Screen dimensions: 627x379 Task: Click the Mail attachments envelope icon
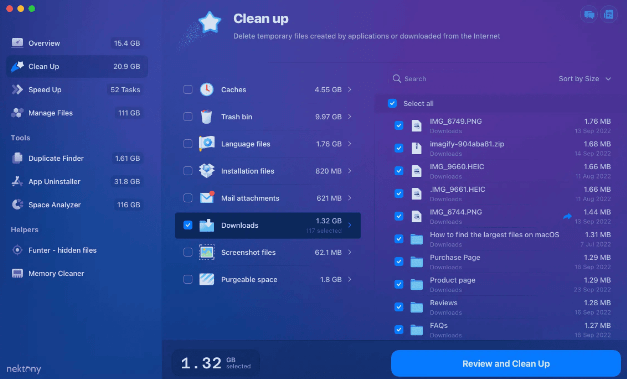(207, 197)
